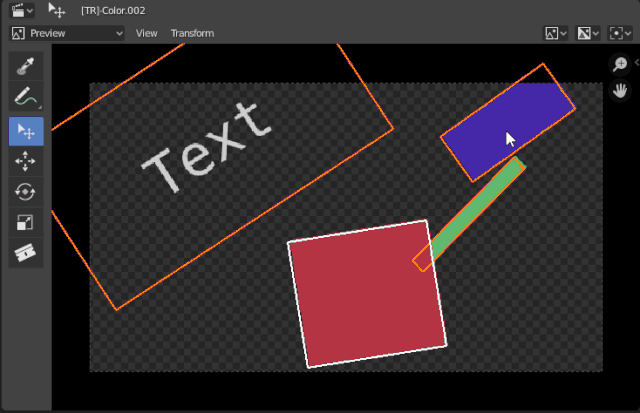Image resolution: width=640 pixels, height=413 pixels.
Task: Select the Scale tool
Action: point(26,222)
